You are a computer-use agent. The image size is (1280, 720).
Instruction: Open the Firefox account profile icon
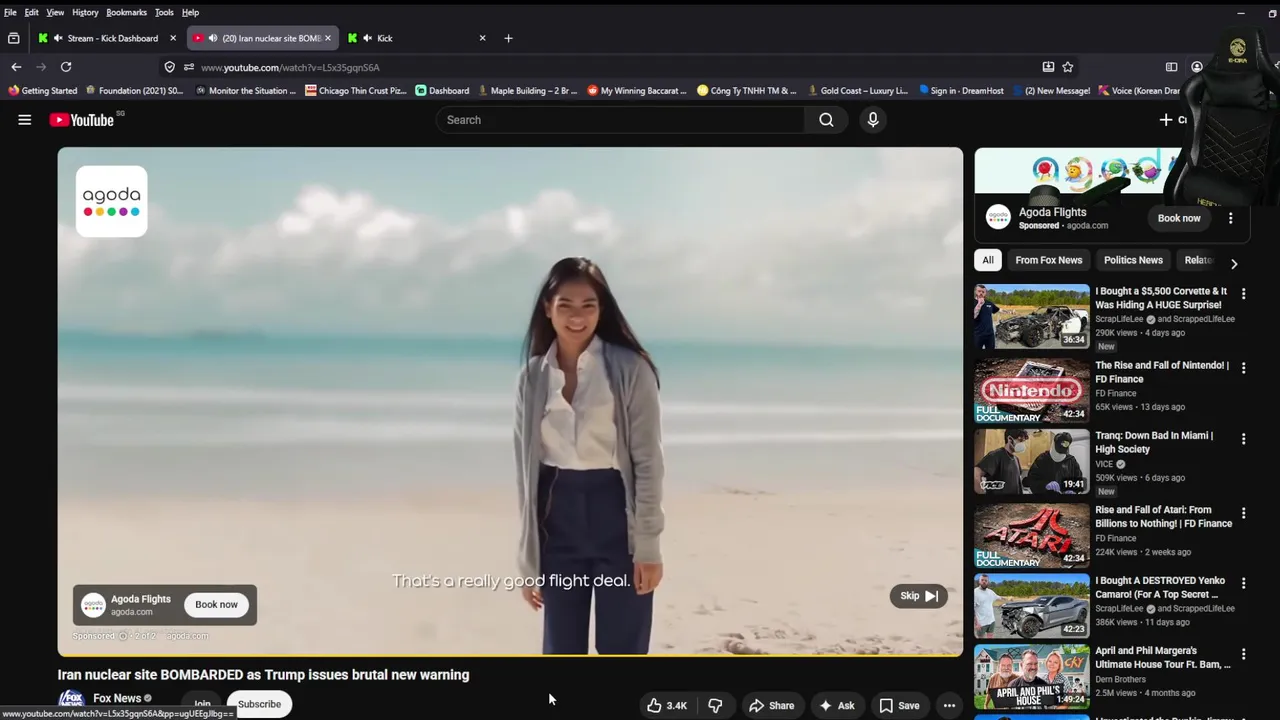(1197, 67)
